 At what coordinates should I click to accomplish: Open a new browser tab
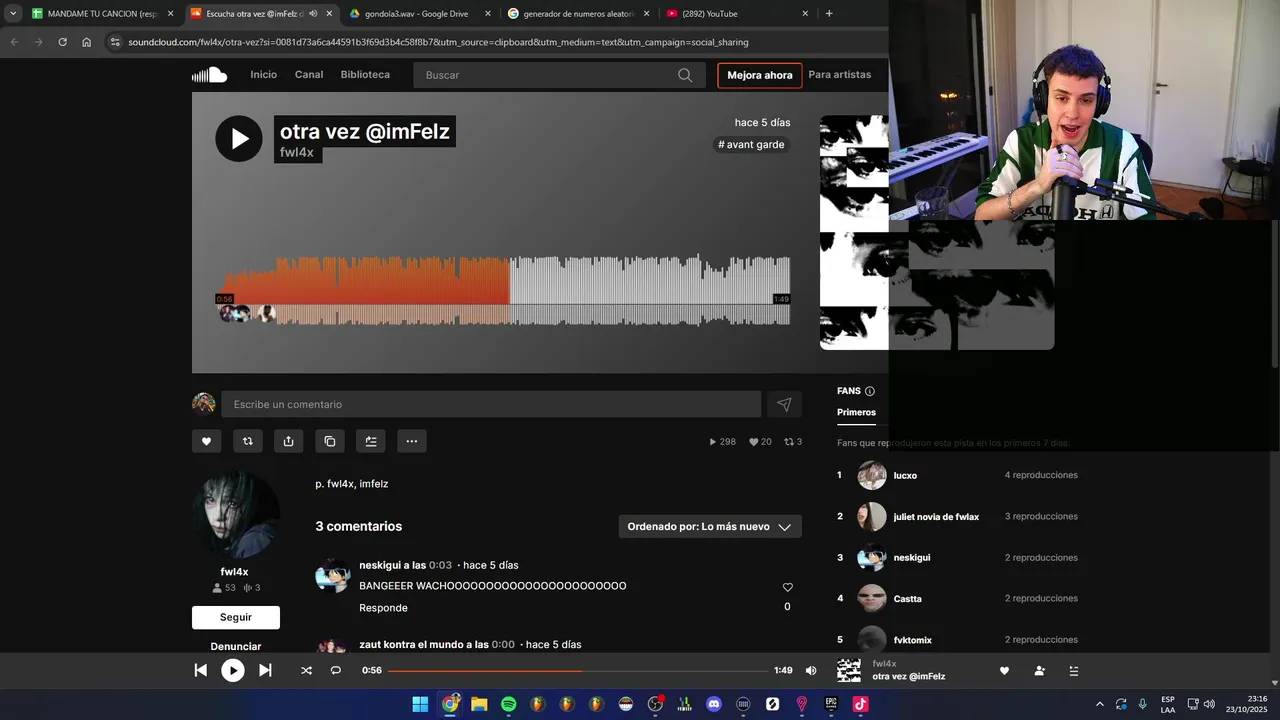click(829, 14)
